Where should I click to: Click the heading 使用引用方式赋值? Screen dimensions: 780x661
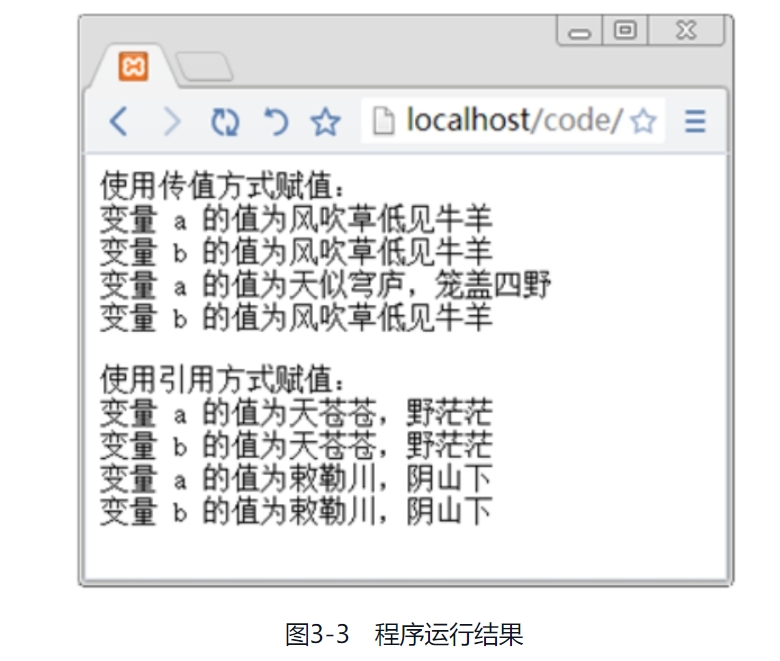(x=226, y=380)
